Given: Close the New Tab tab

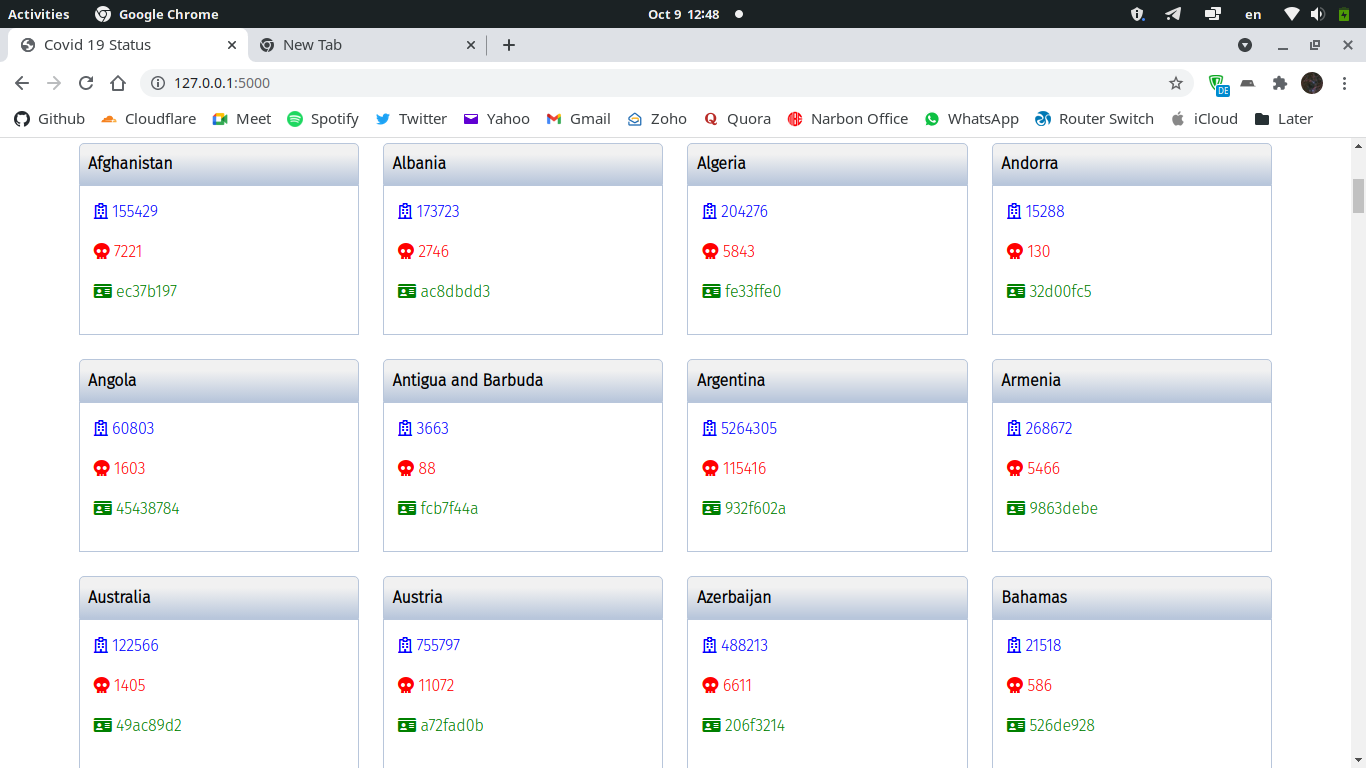Looking at the screenshot, I should coord(472,45).
